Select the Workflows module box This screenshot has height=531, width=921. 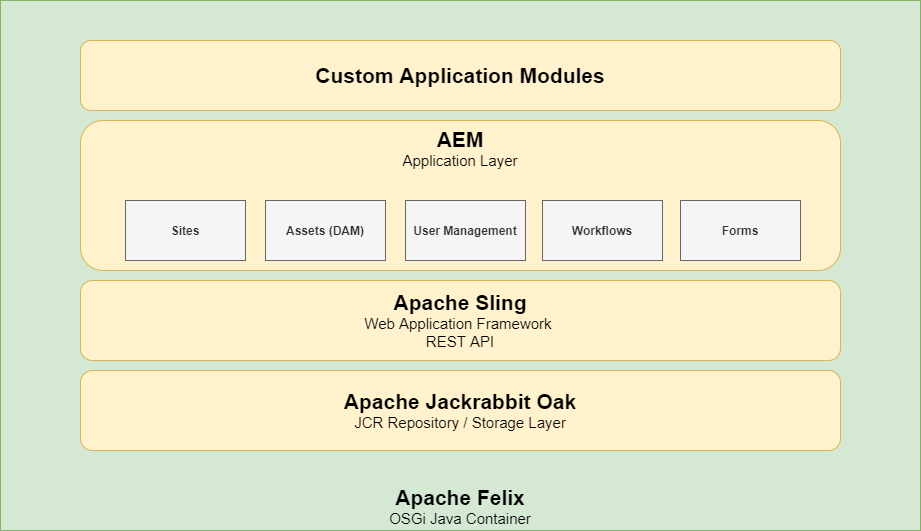coord(602,230)
